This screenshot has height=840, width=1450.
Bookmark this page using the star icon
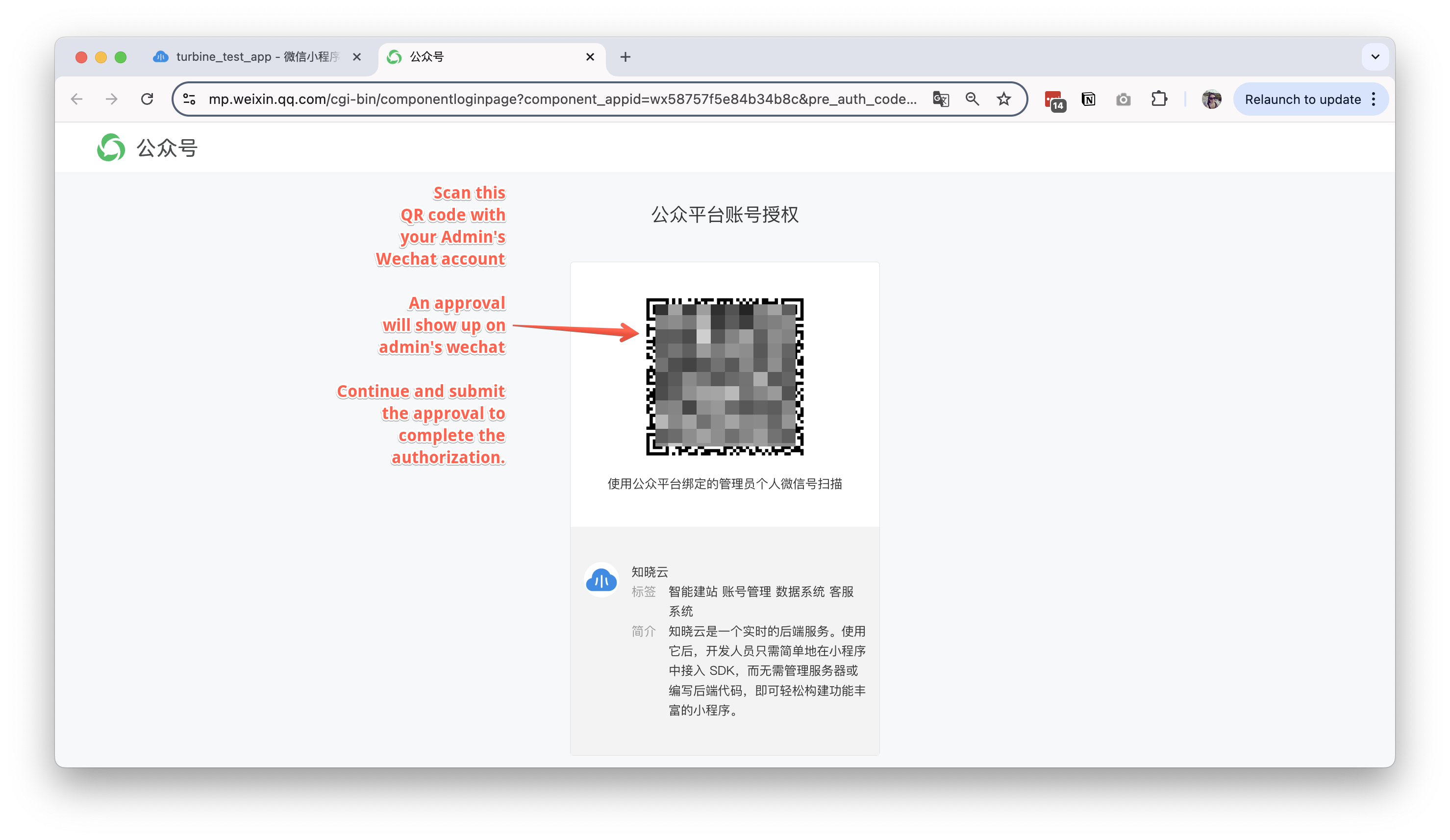1003,99
